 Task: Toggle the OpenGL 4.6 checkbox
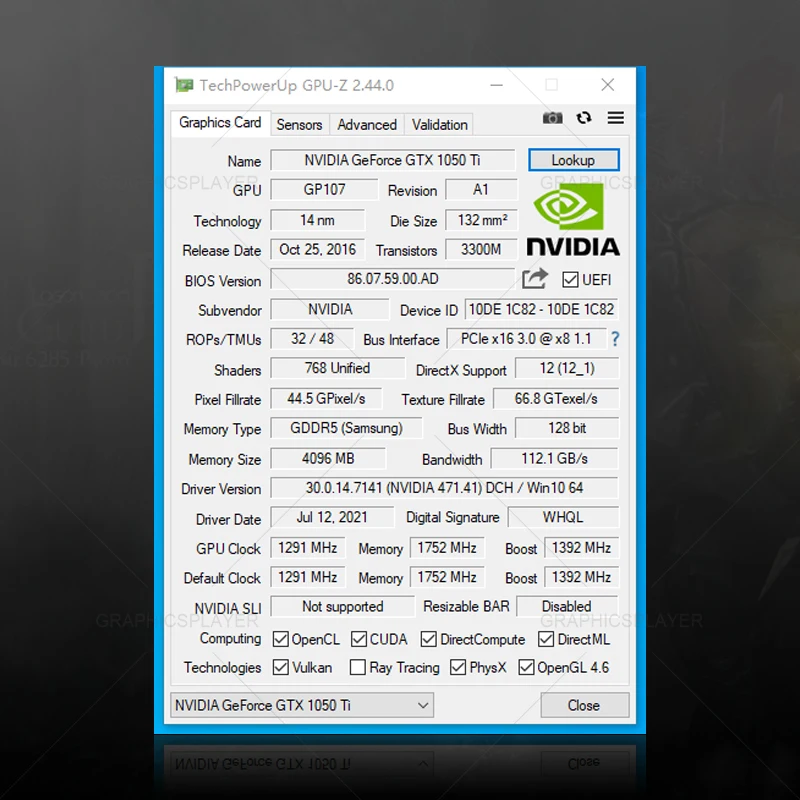click(526, 667)
